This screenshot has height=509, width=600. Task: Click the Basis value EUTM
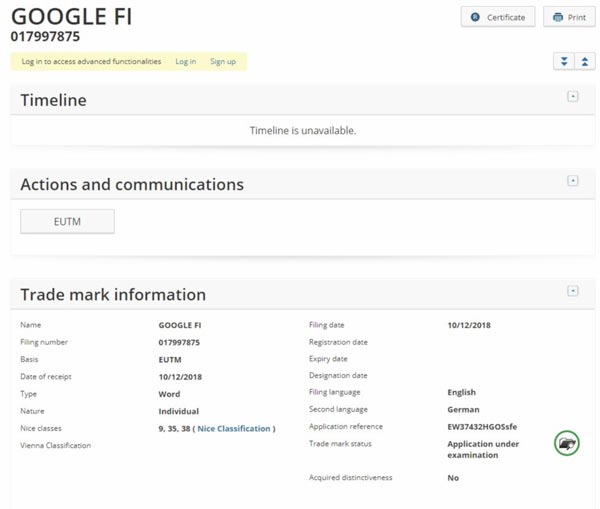coord(170,360)
